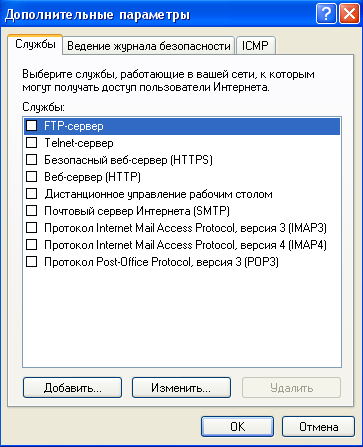Enable the FTP-сервер checkbox

click(32, 126)
